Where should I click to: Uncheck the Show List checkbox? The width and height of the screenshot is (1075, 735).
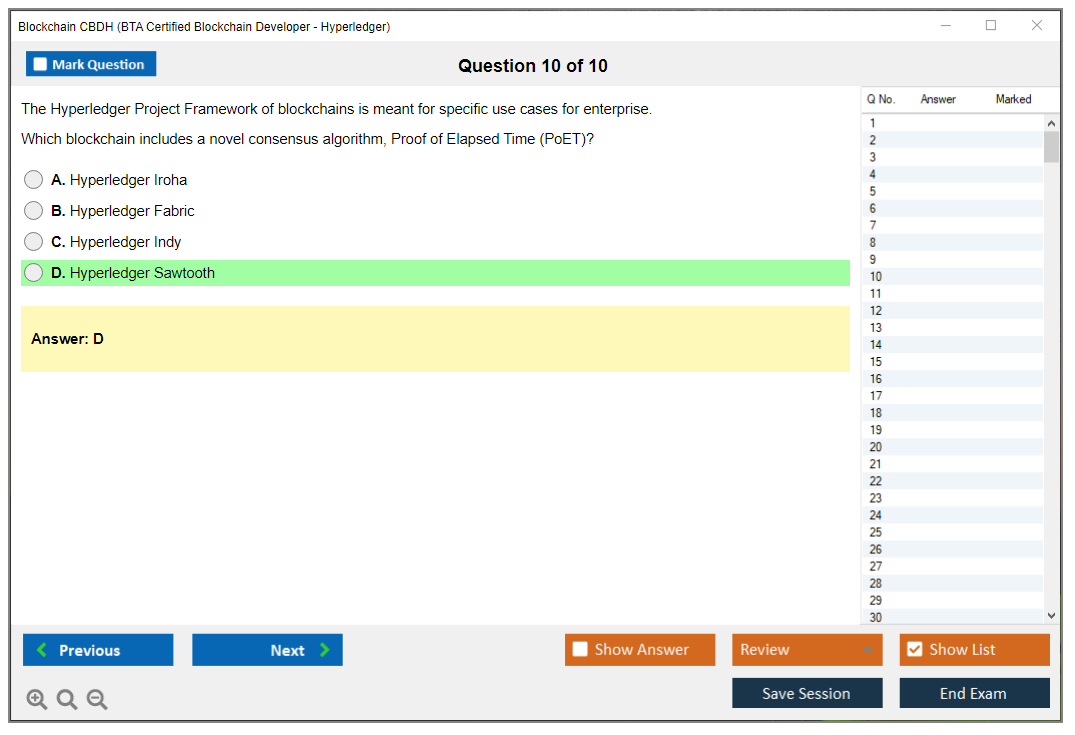pos(915,650)
